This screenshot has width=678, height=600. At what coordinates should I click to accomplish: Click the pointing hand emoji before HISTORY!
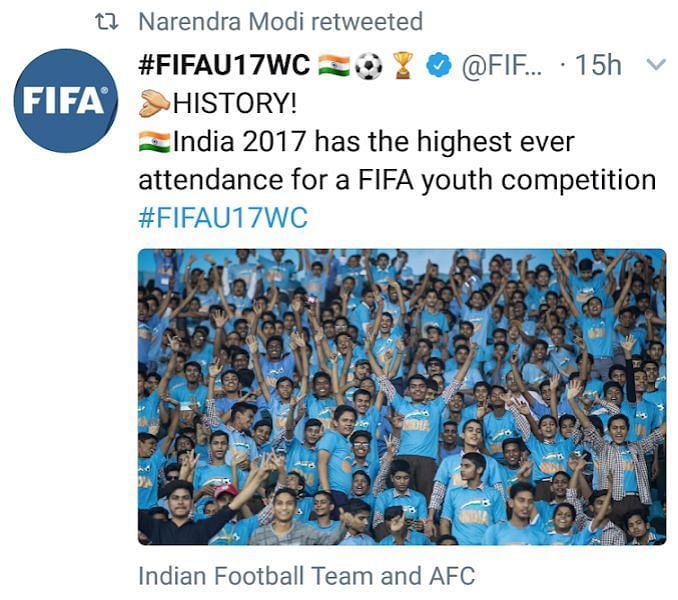154,103
